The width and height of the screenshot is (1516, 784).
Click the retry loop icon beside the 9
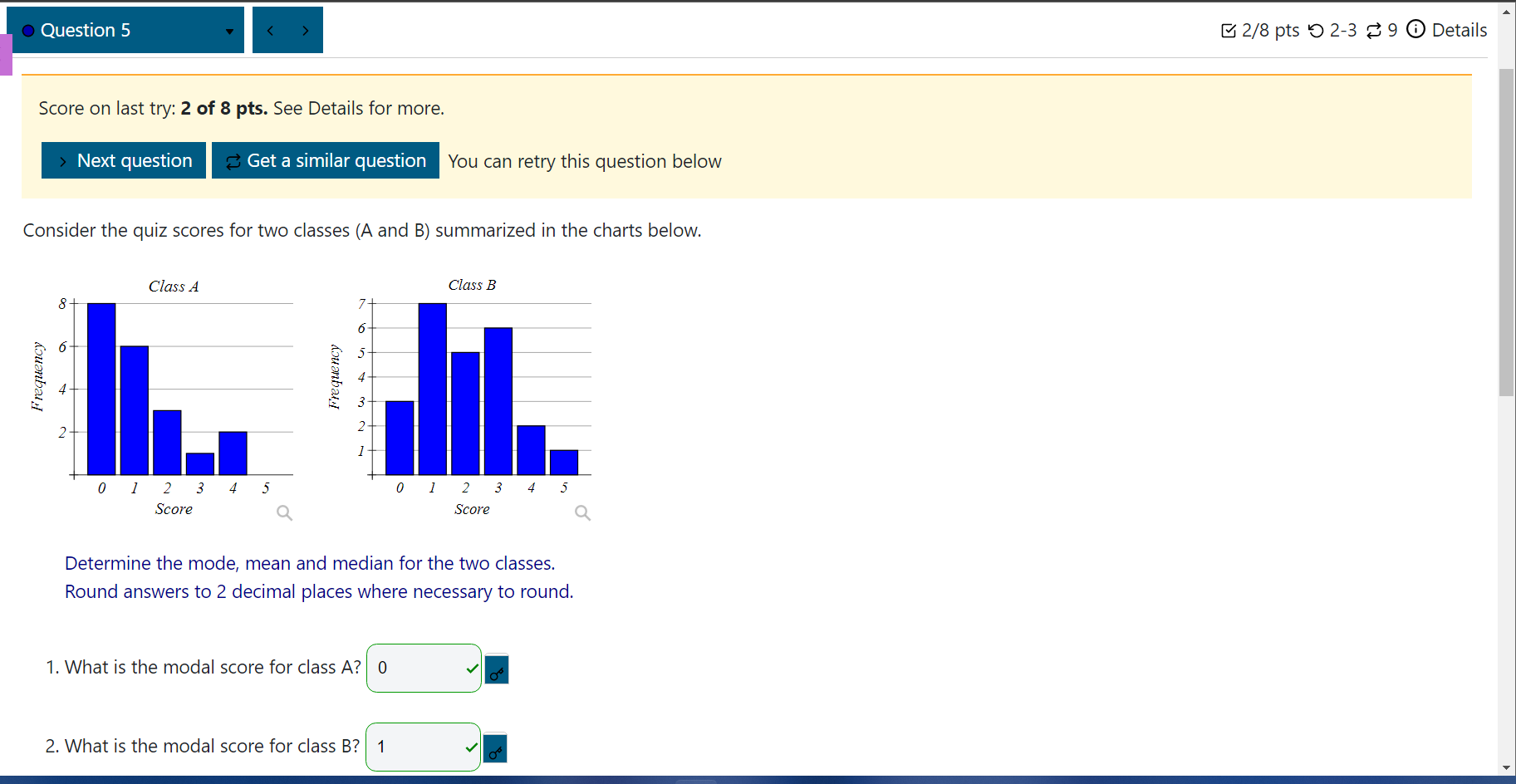click(x=1372, y=29)
